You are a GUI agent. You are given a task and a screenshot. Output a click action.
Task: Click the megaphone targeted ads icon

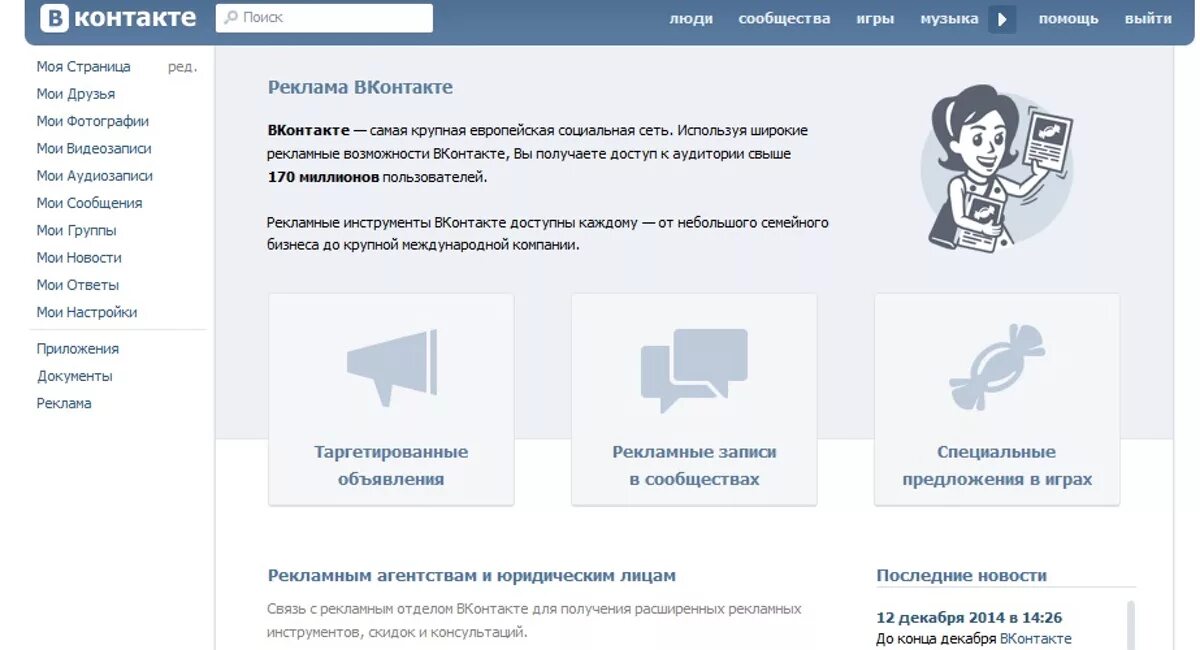point(391,367)
